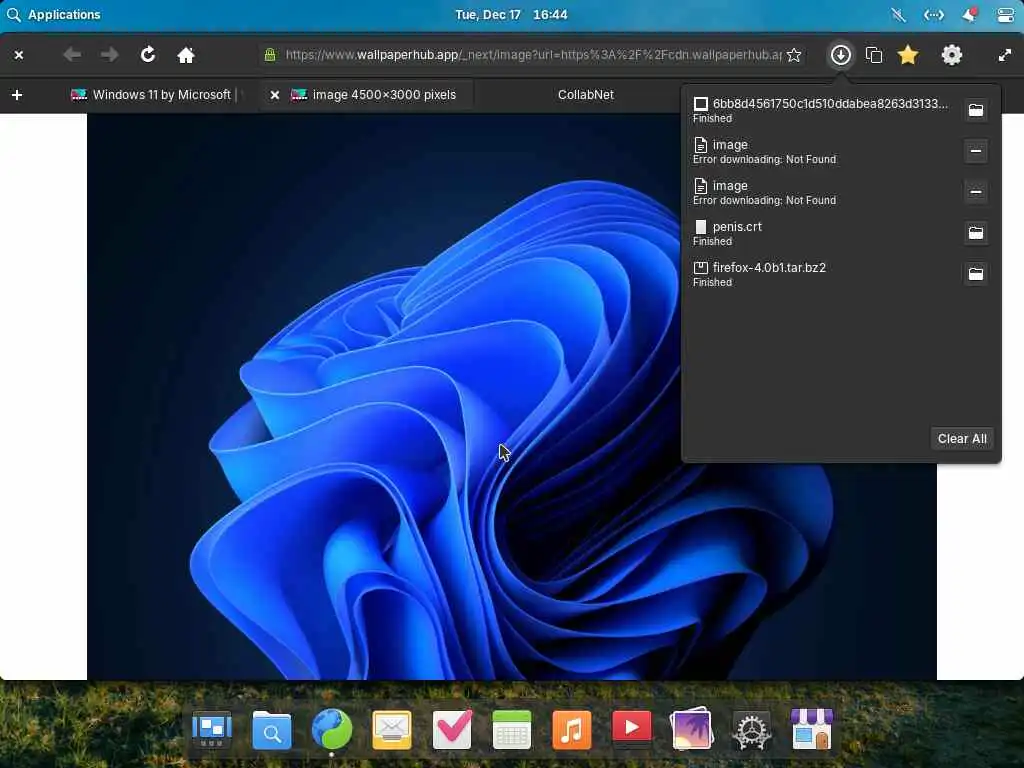Bookmark page with the address bar star
This screenshot has height=768, width=1024.
[x=794, y=55]
